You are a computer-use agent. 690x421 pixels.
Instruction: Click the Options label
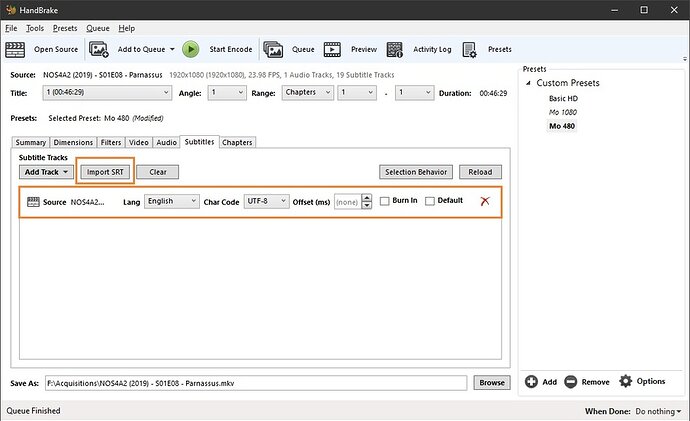point(650,381)
